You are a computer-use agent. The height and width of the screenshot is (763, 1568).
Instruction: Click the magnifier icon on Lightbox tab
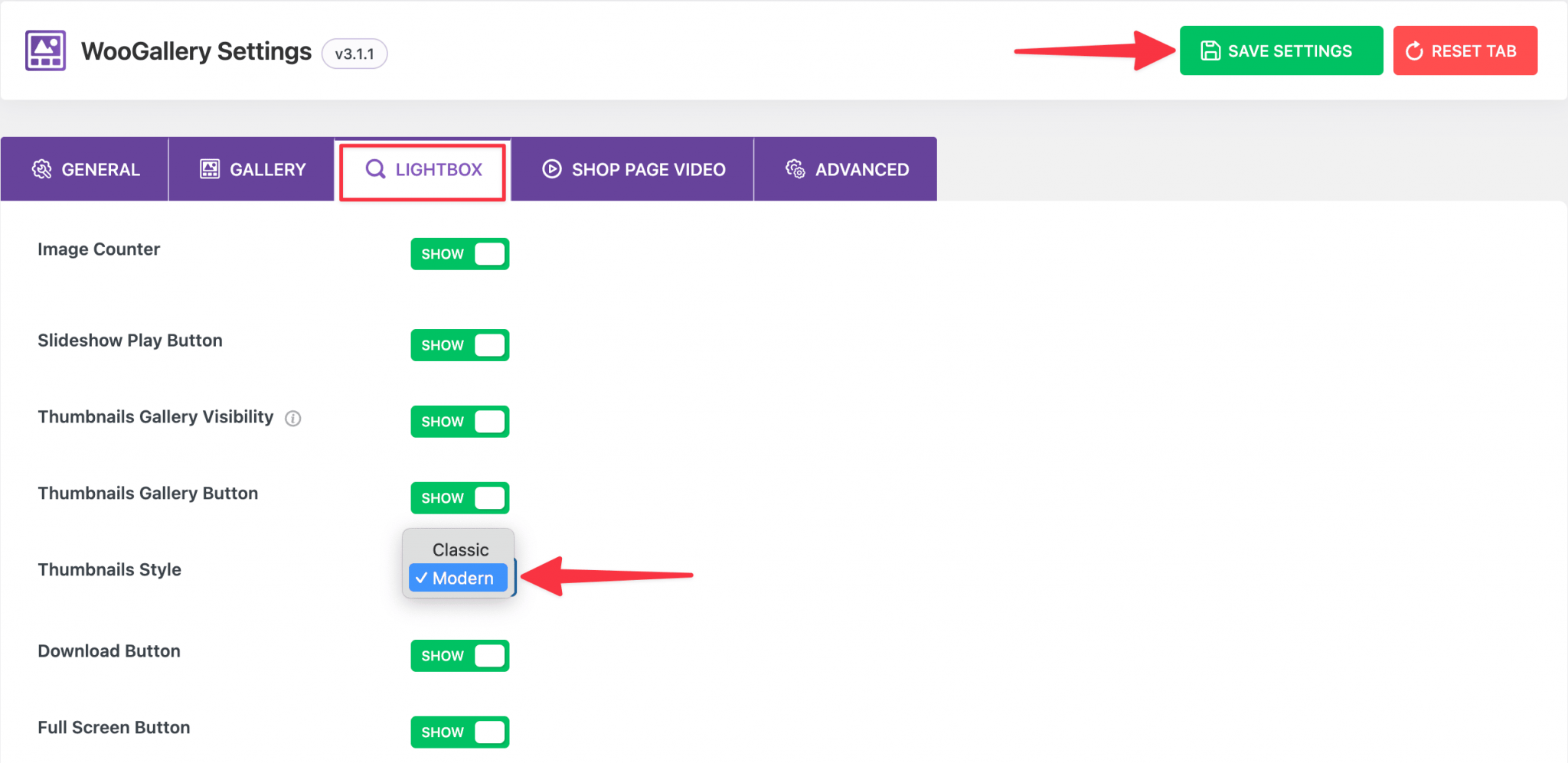click(375, 169)
